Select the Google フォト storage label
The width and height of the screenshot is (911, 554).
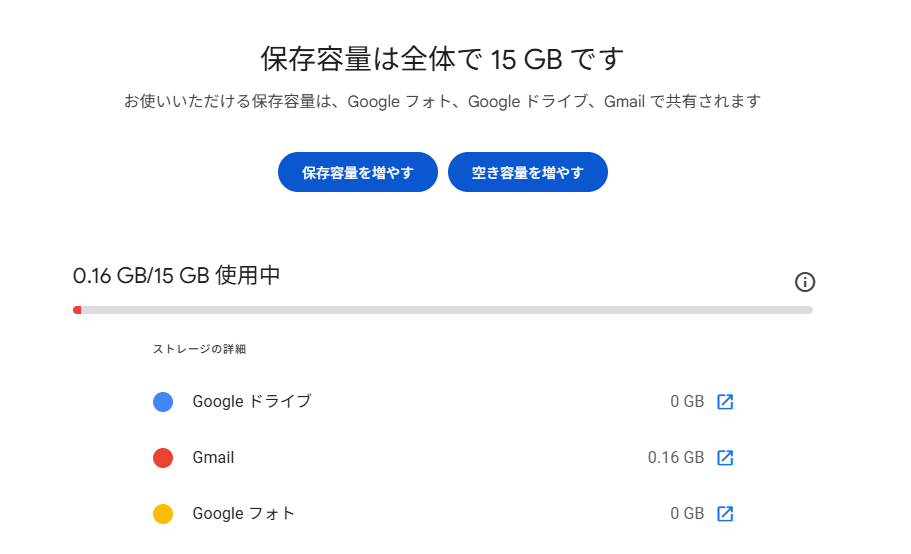[244, 514]
